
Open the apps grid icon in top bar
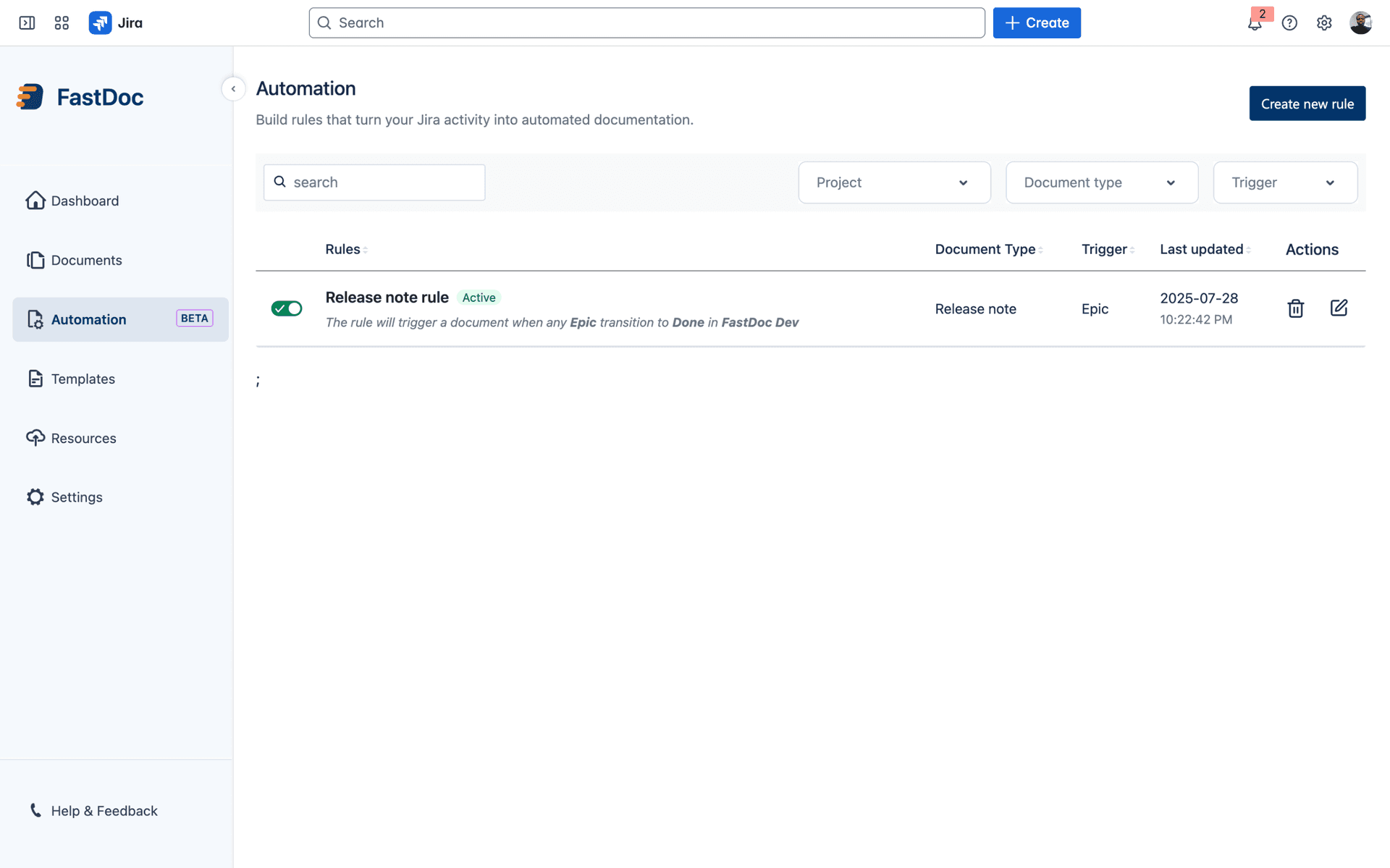tap(62, 22)
